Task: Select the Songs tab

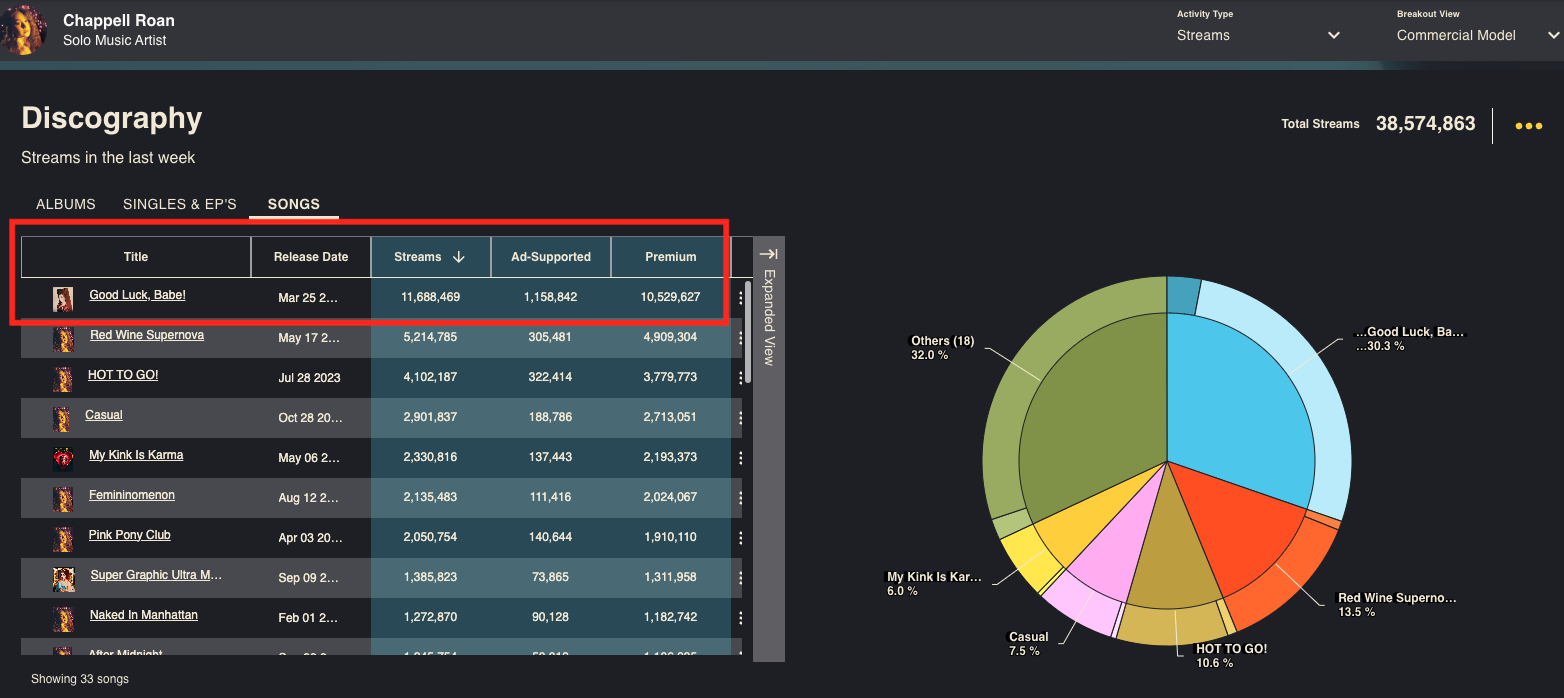Action: tap(294, 204)
